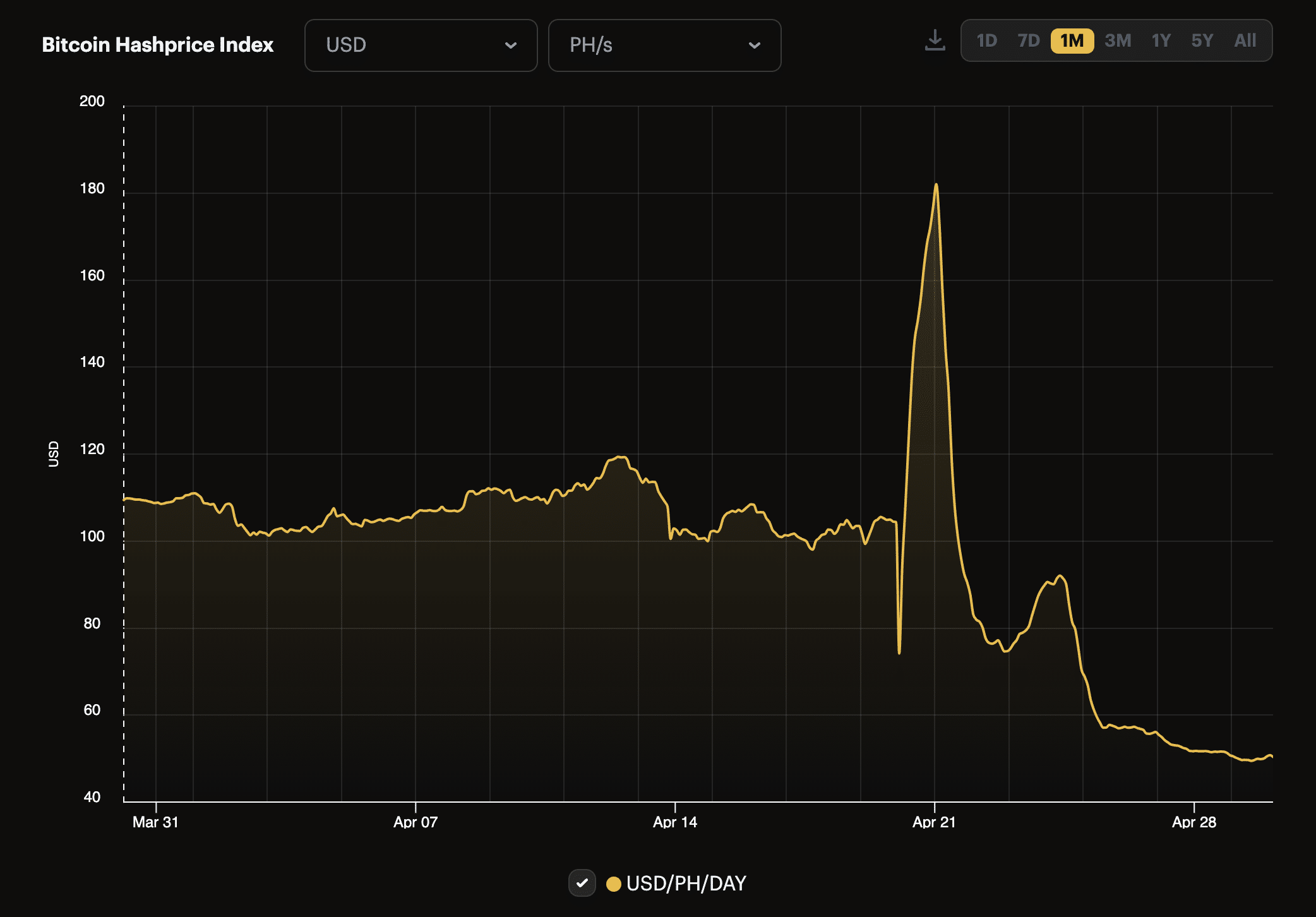Click the 100 y-axis value
Image resolution: width=1316 pixels, height=917 pixels.
point(92,536)
